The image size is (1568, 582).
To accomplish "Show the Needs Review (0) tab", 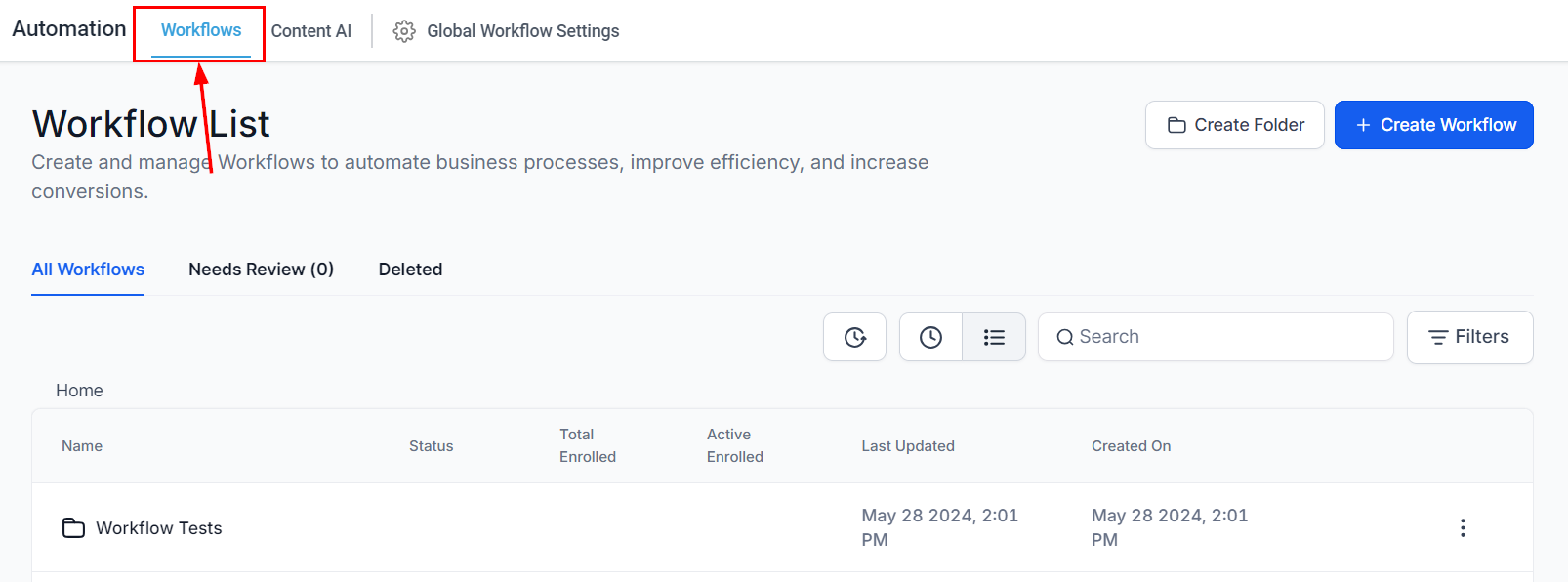I will coord(261,270).
